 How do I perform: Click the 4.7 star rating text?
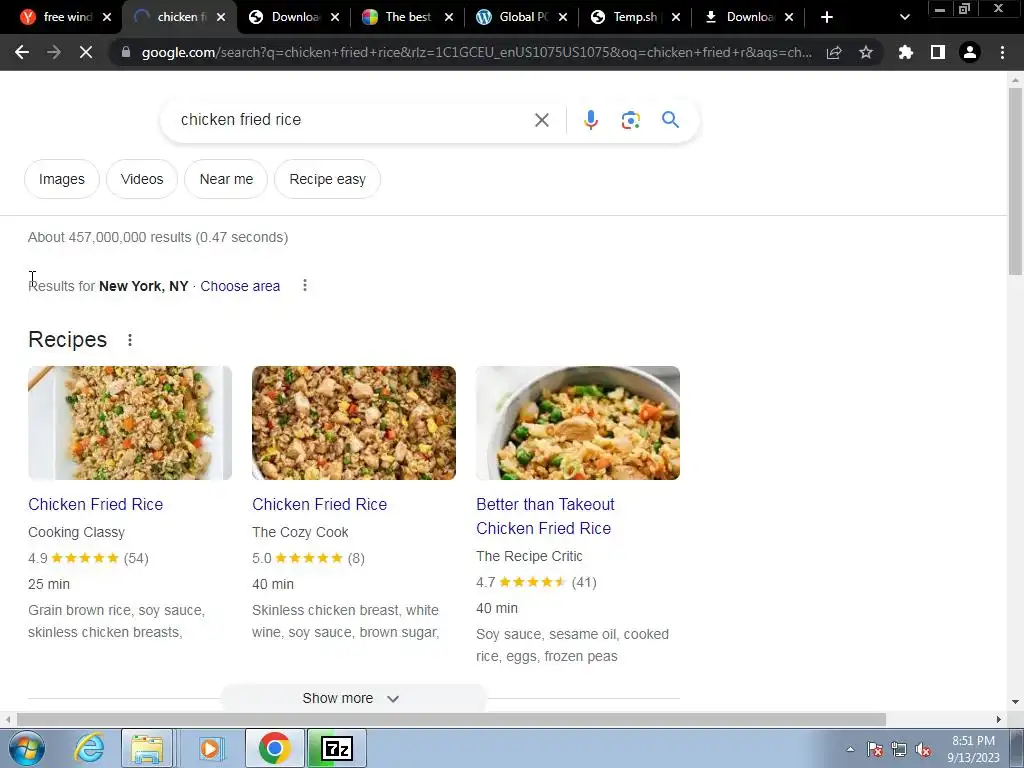[485, 582]
